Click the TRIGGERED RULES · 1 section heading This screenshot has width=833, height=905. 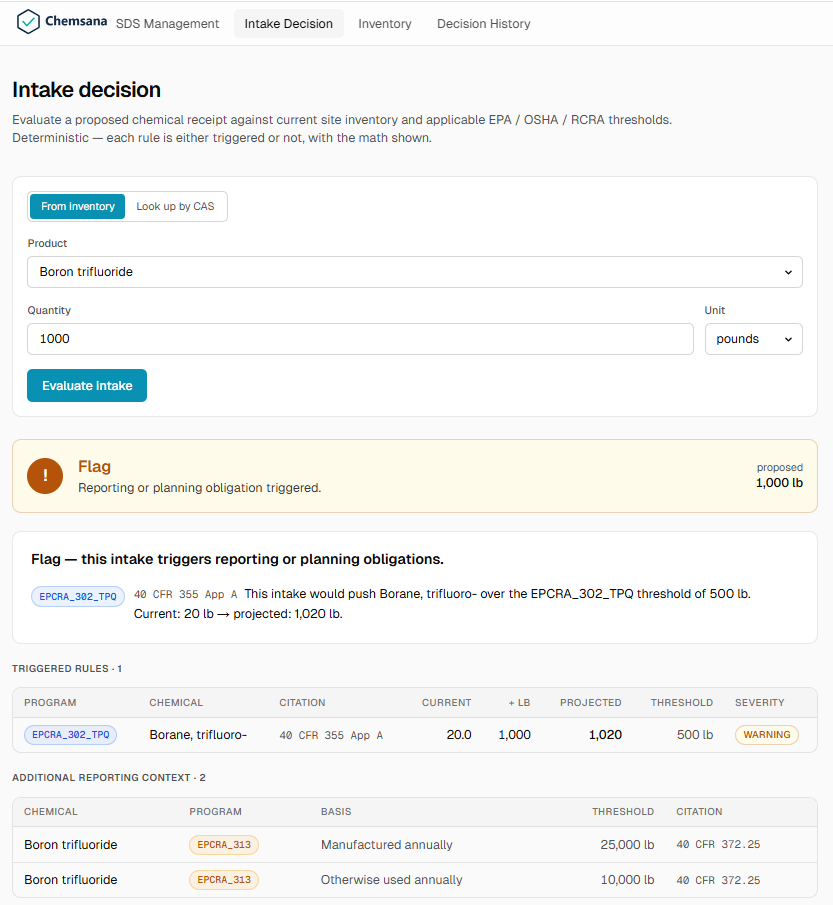pos(67,668)
